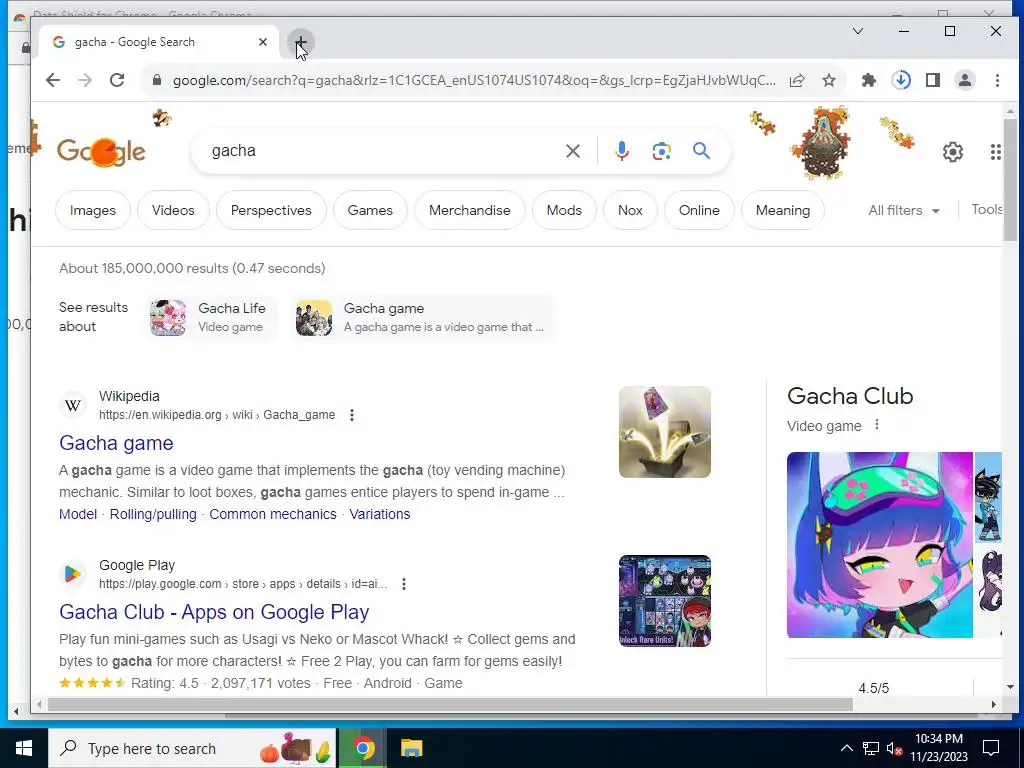The width and height of the screenshot is (1024, 768).
Task: Open the Downloads indicator in toolbar
Action: (x=901, y=80)
